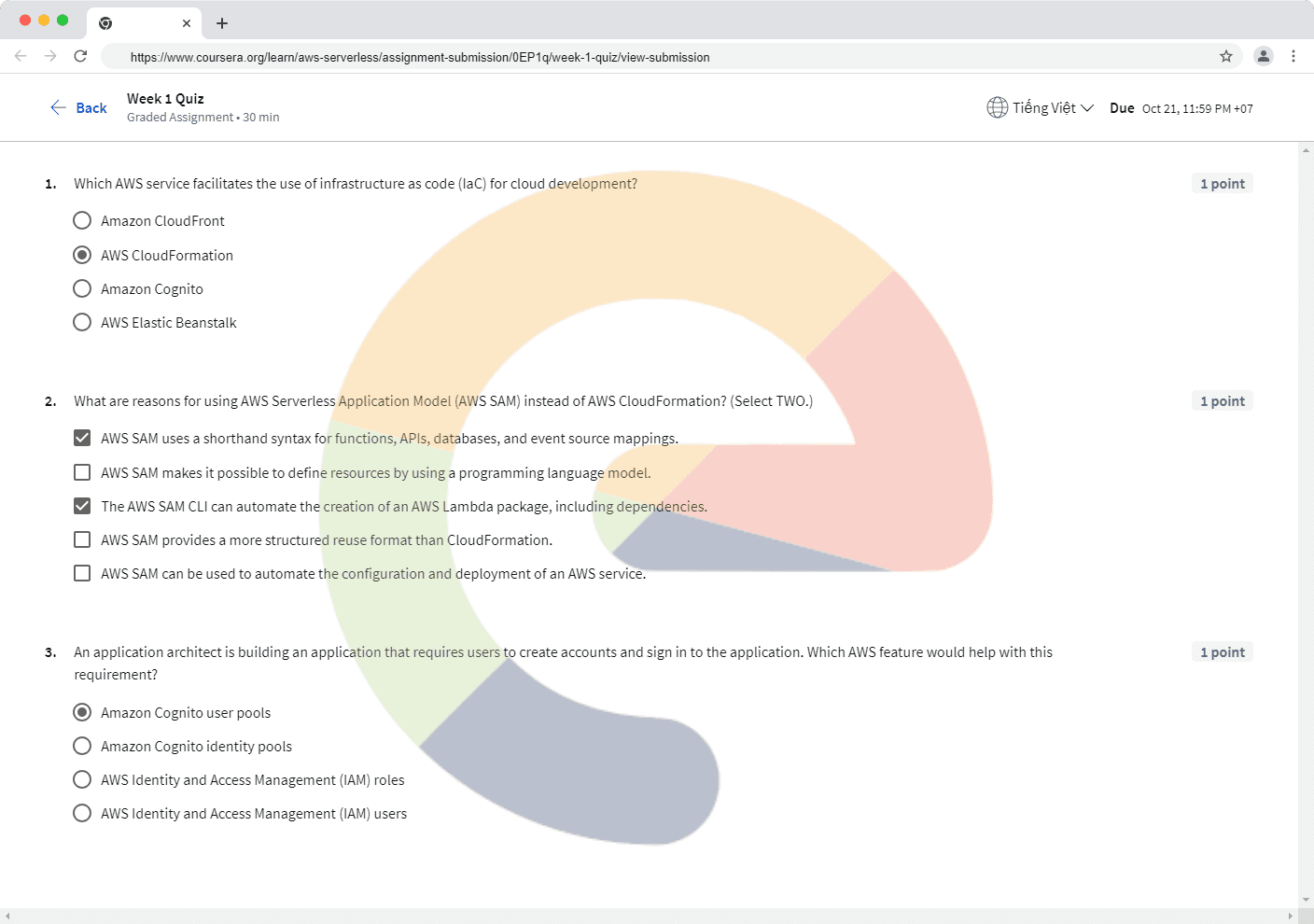This screenshot has width=1314, height=924.
Task: Go Back to the course page
Action: [78, 108]
